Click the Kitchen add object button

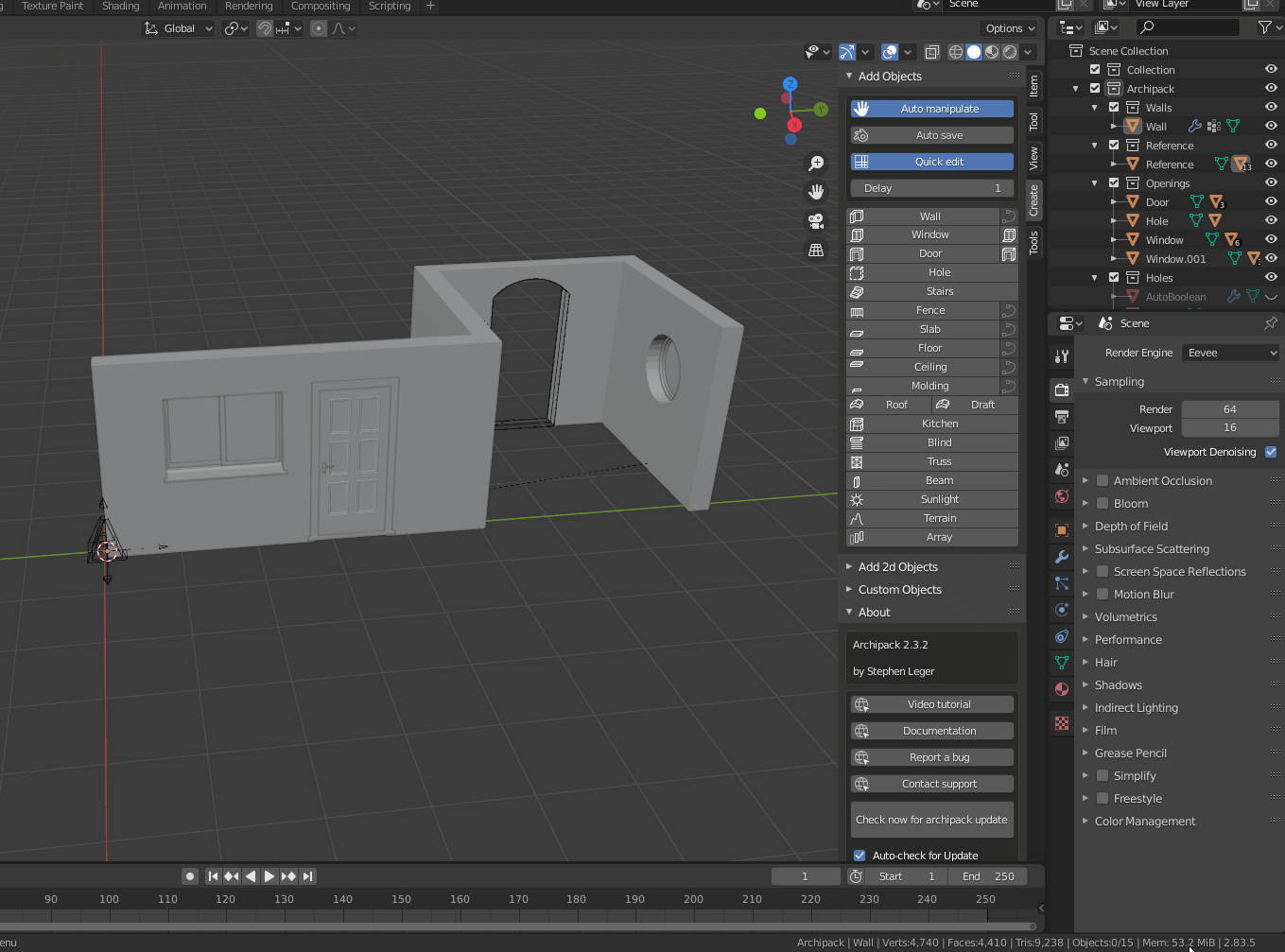[932, 424]
